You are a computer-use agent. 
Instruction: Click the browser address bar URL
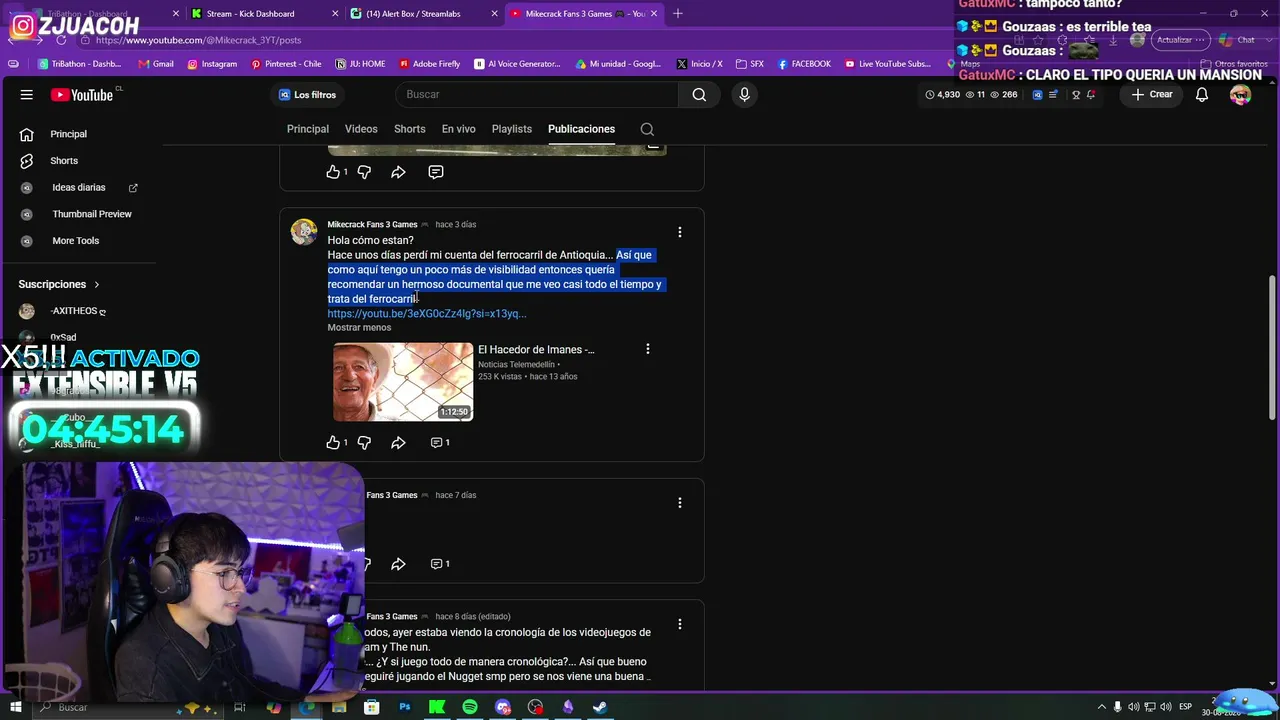(198, 40)
